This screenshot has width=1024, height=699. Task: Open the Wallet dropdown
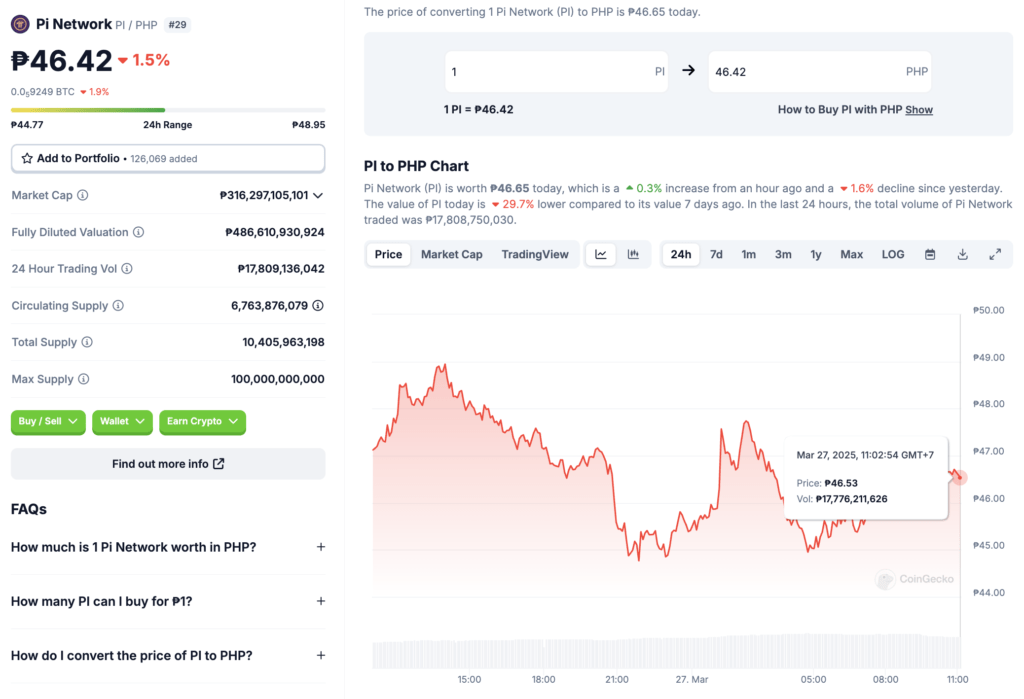122,421
